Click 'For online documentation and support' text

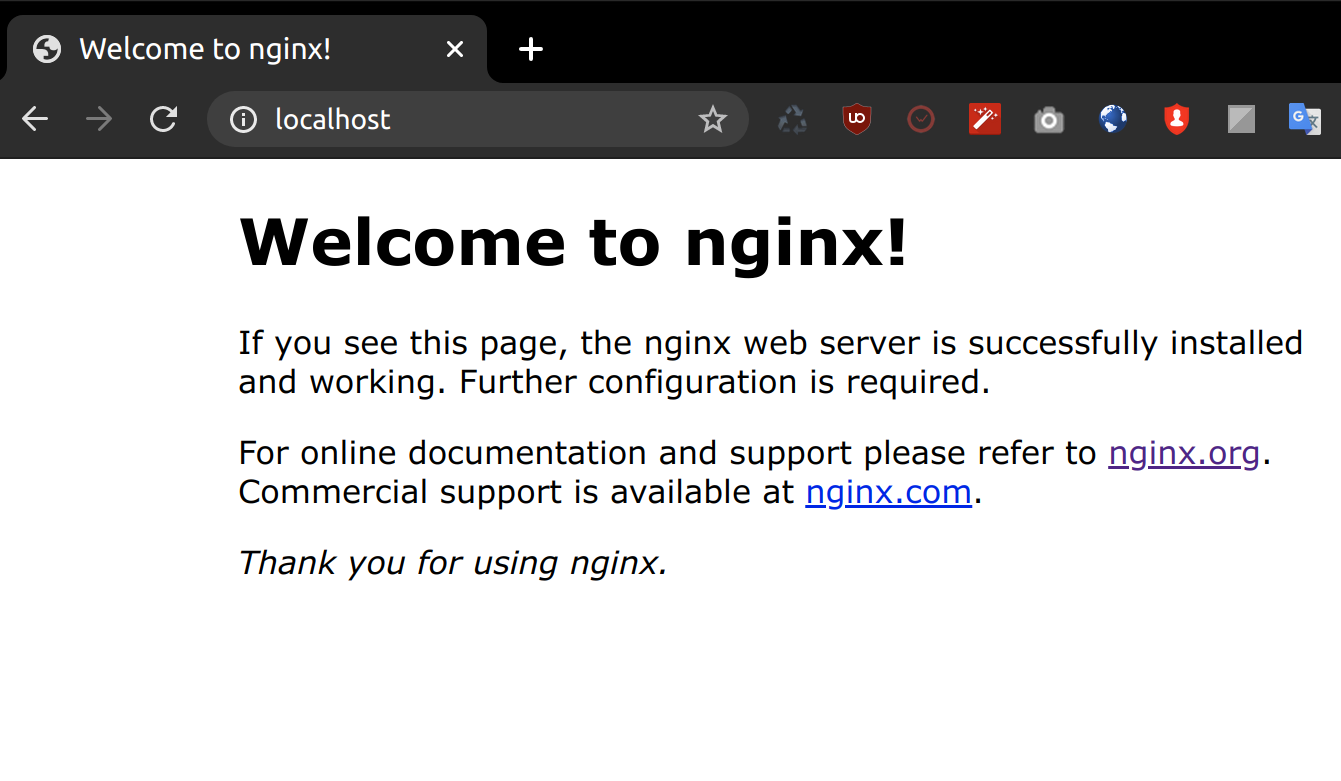[x=546, y=453]
